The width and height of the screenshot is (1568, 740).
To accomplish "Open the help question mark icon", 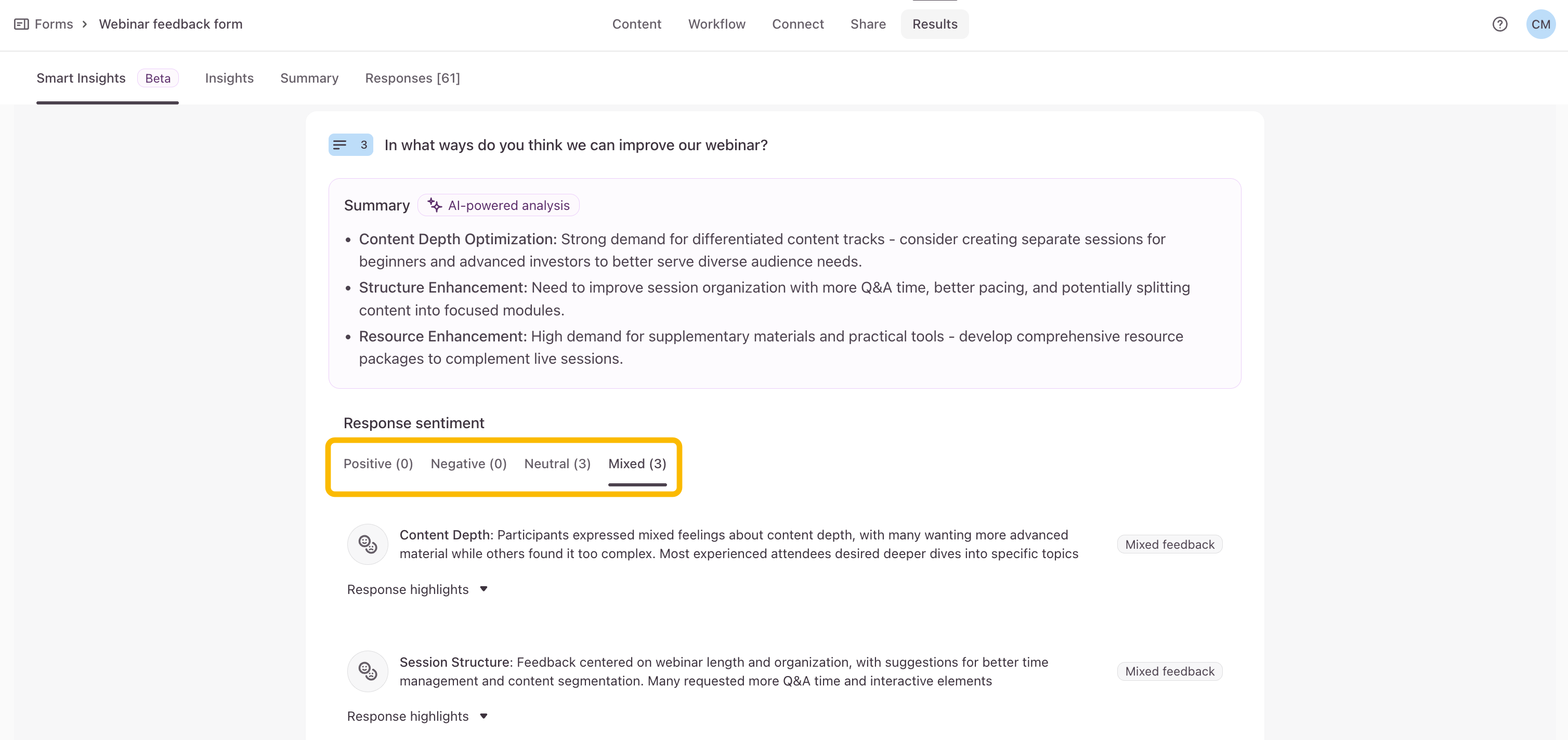I will point(1499,24).
